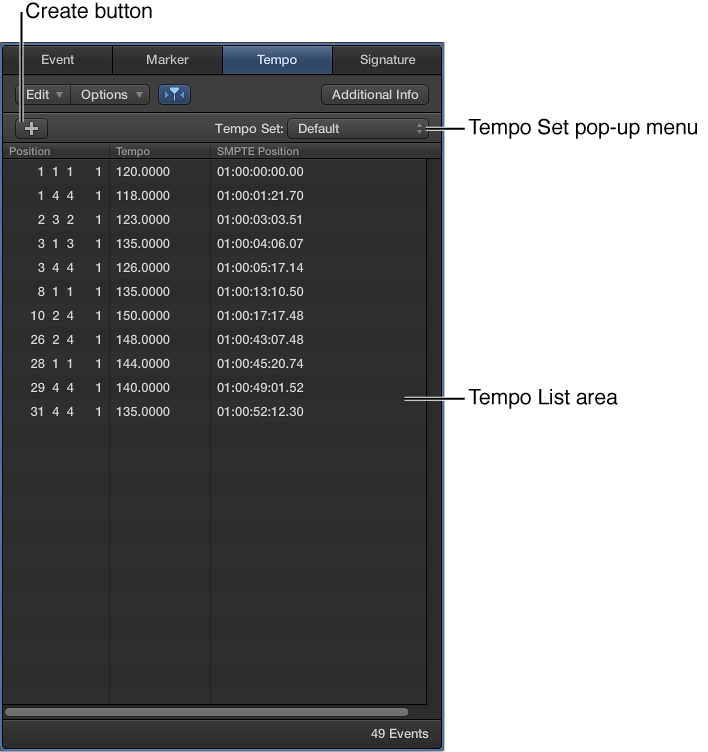Click the Tempo column header
Screen dimensions: 708x752
[x=160, y=151]
